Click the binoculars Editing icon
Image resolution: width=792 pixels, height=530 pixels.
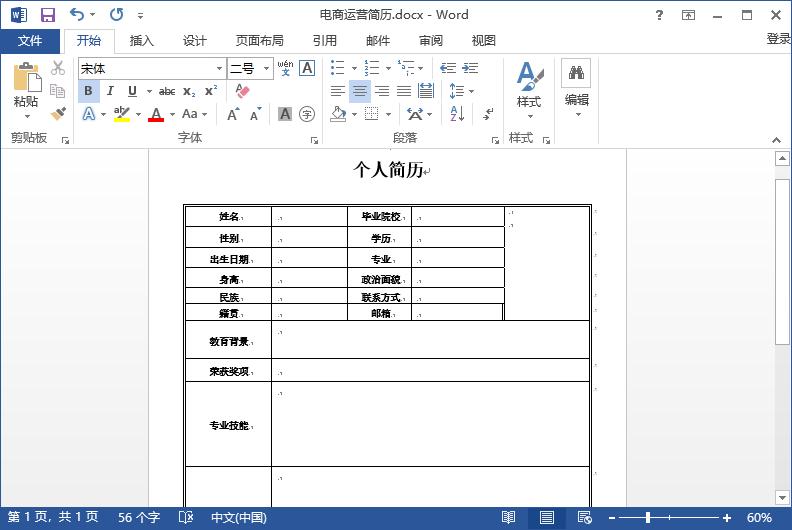point(576,73)
